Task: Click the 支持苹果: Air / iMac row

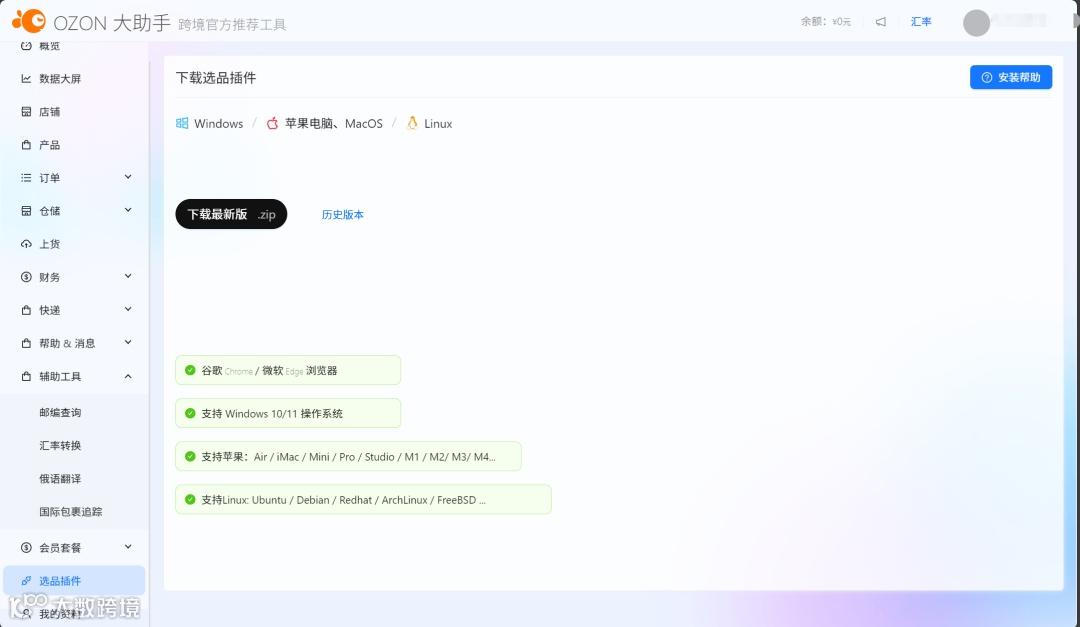Action: tap(349, 456)
